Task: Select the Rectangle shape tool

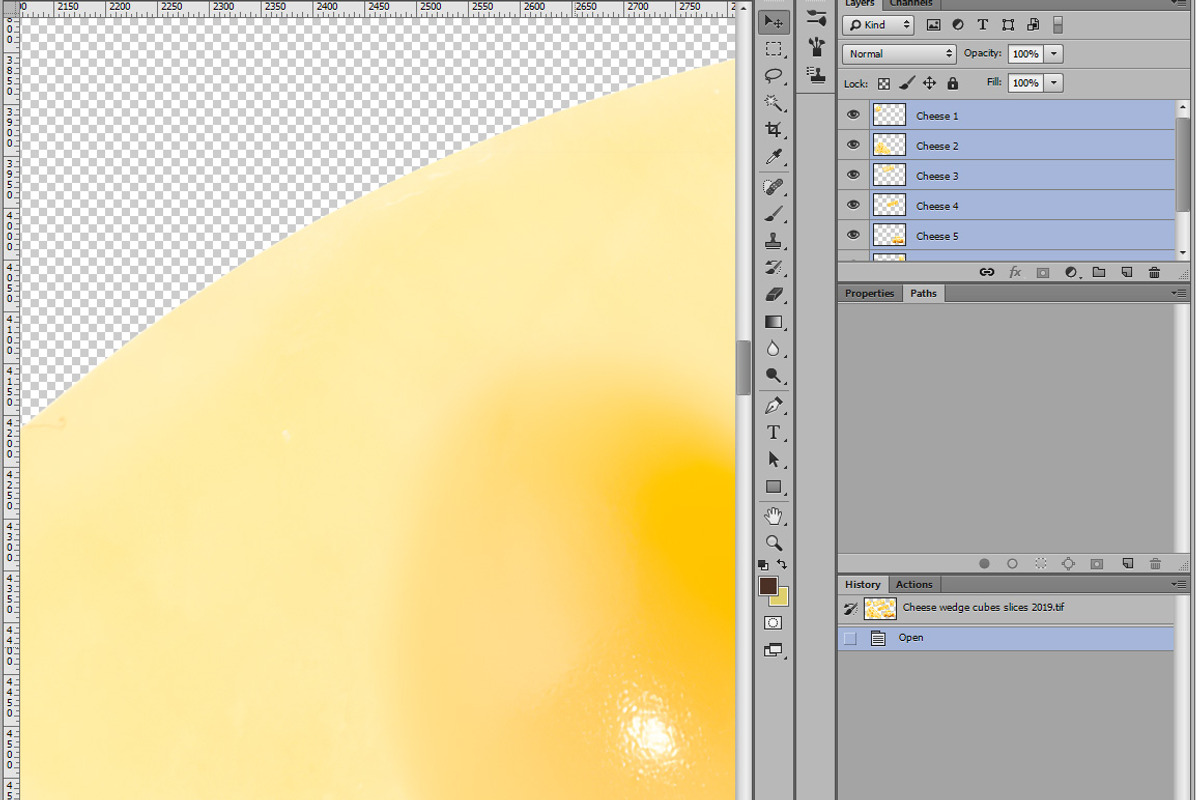Action: [773, 487]
